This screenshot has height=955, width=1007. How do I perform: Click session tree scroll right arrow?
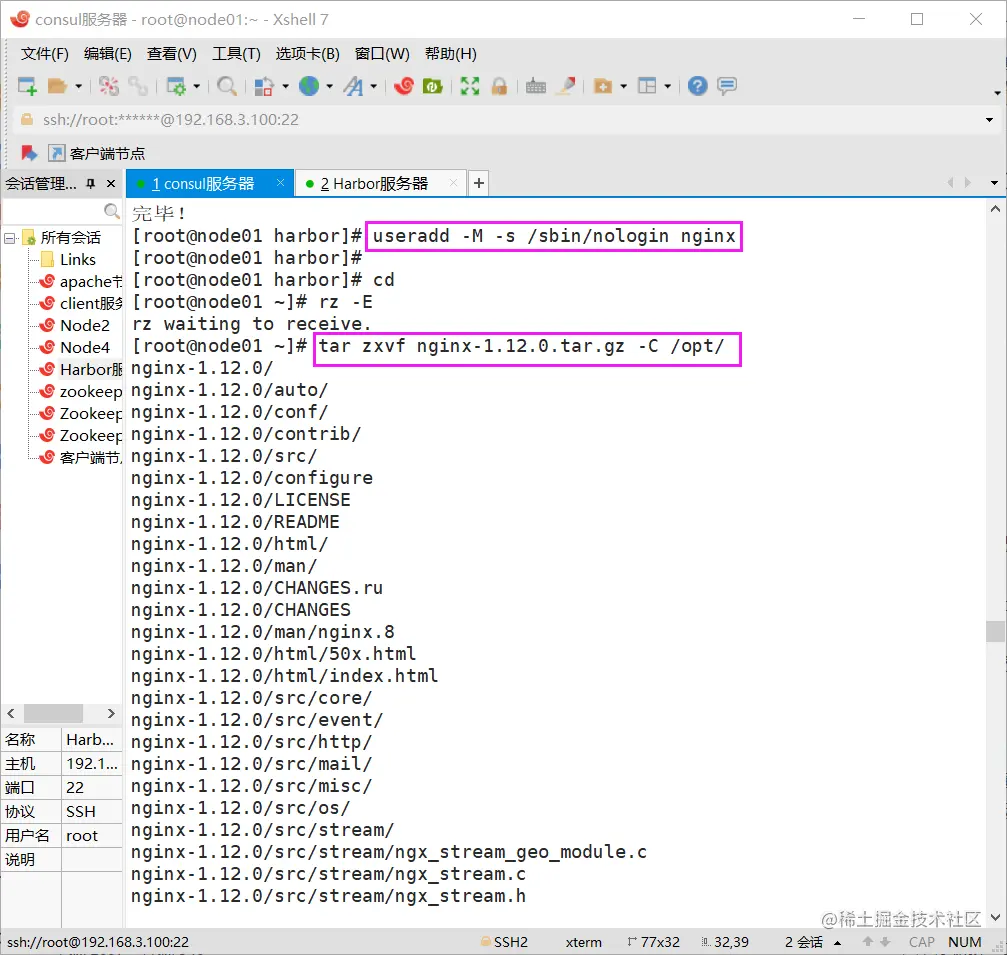111,713
